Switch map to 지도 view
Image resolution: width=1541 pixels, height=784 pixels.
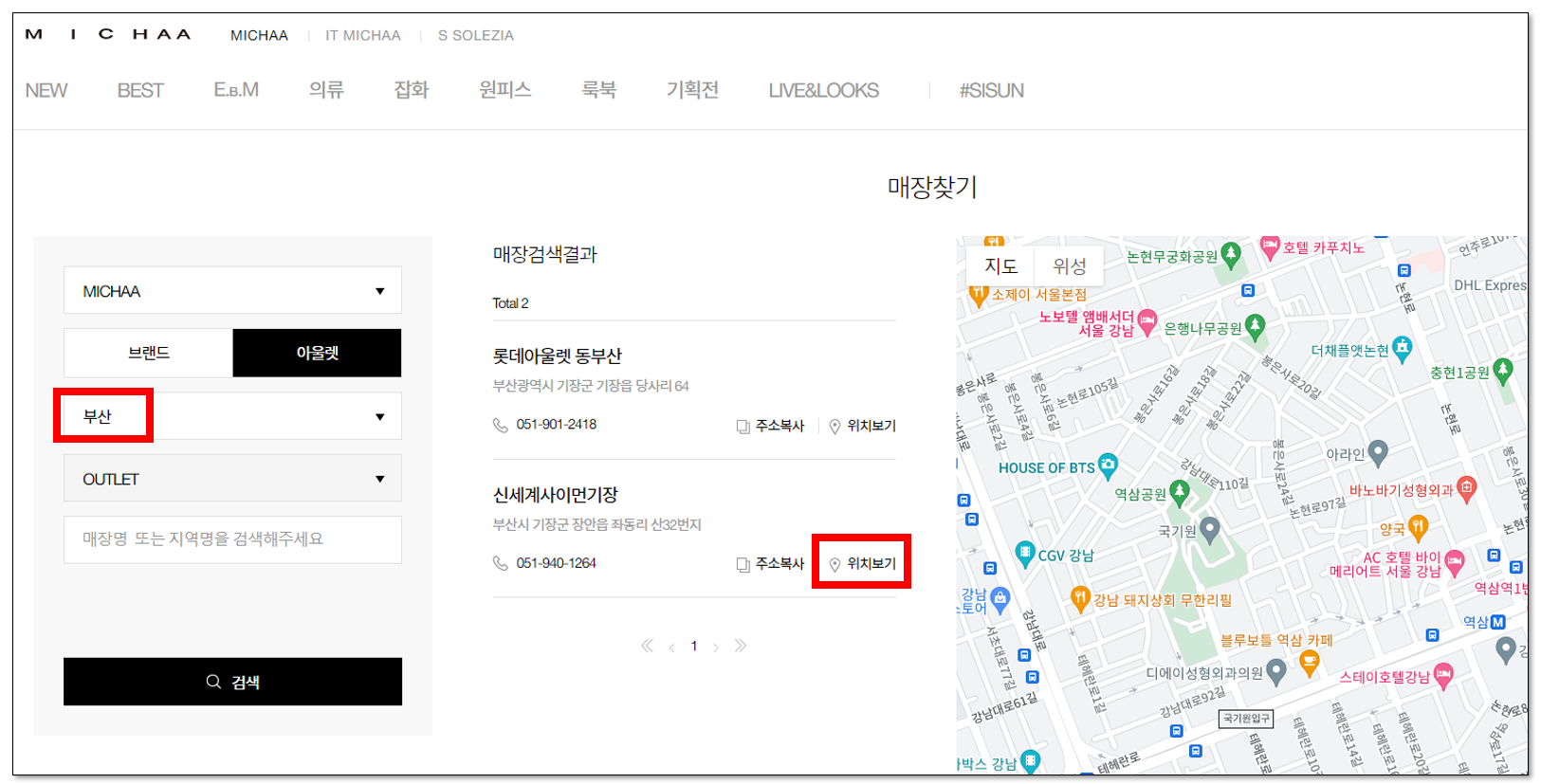(x=1000, y=266)
